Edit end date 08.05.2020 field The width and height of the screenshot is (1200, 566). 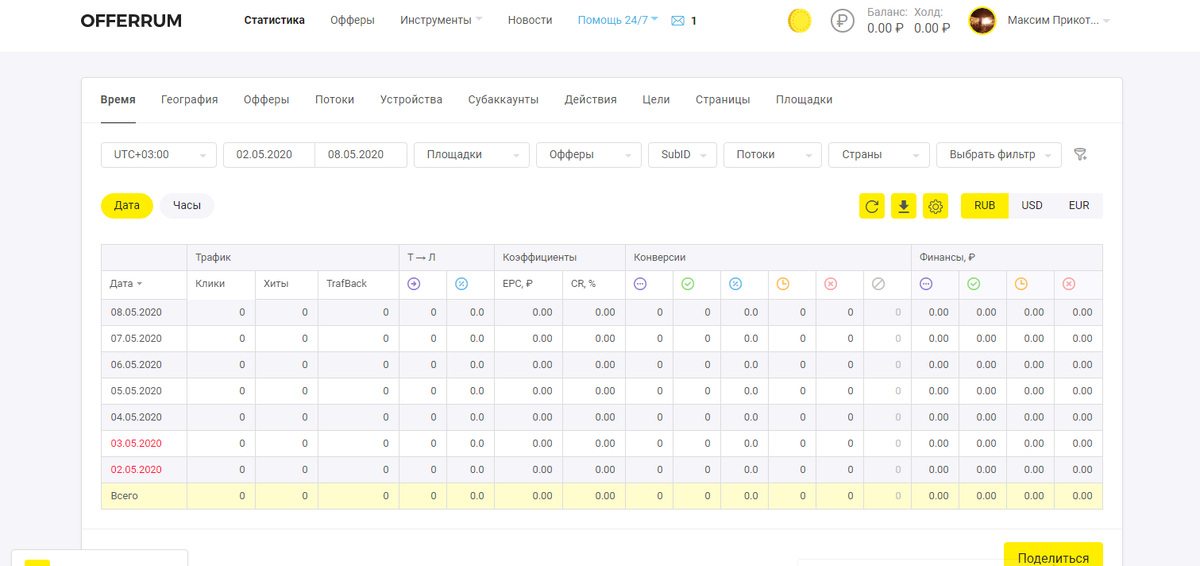[x=361, y=155]
